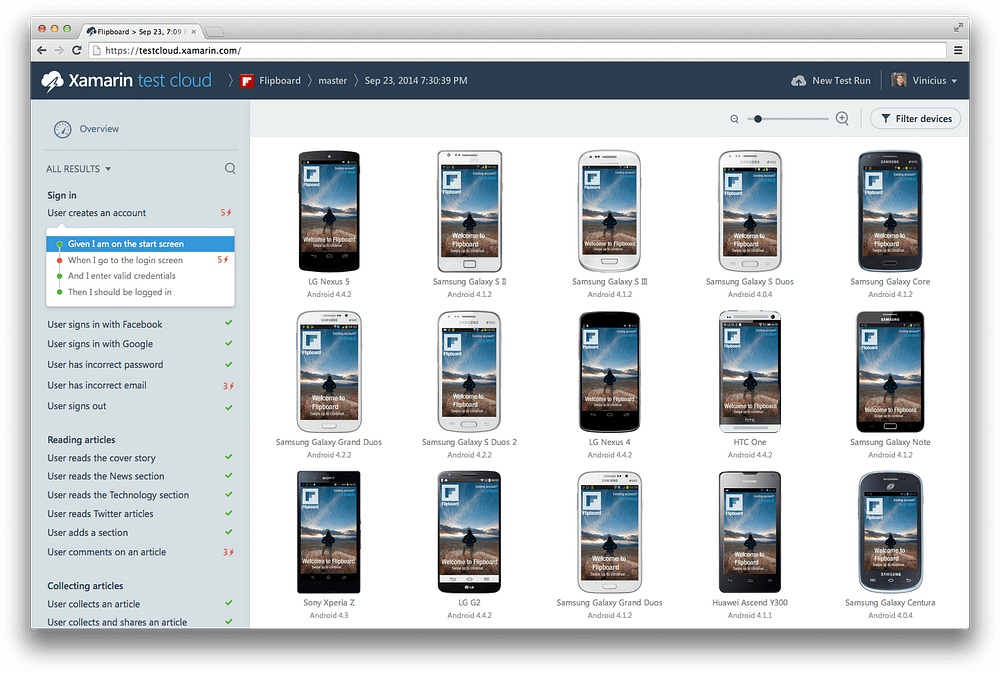Screen dimensions: 1000x673
Task: Expand the Vinicius user menu
Action: pos(925,80)
